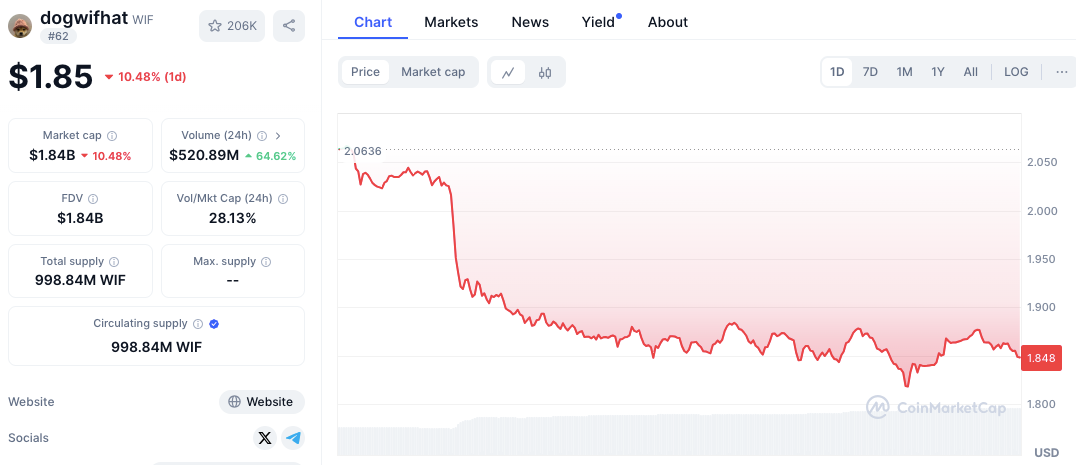Click the dogwifhat coin logo

20,26
